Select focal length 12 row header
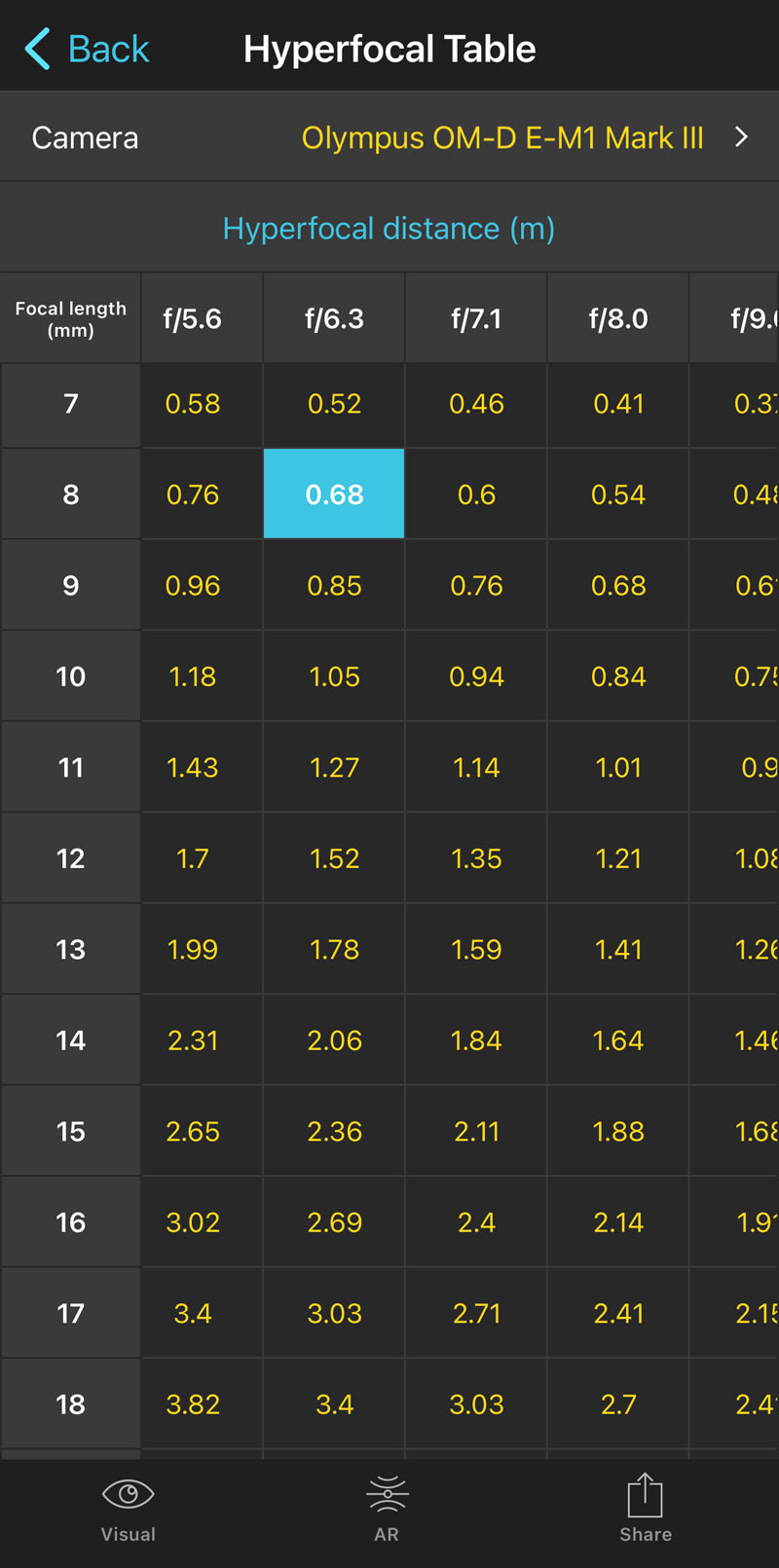Viewport: 779px width, 1568px height. (x=71, y=858)
